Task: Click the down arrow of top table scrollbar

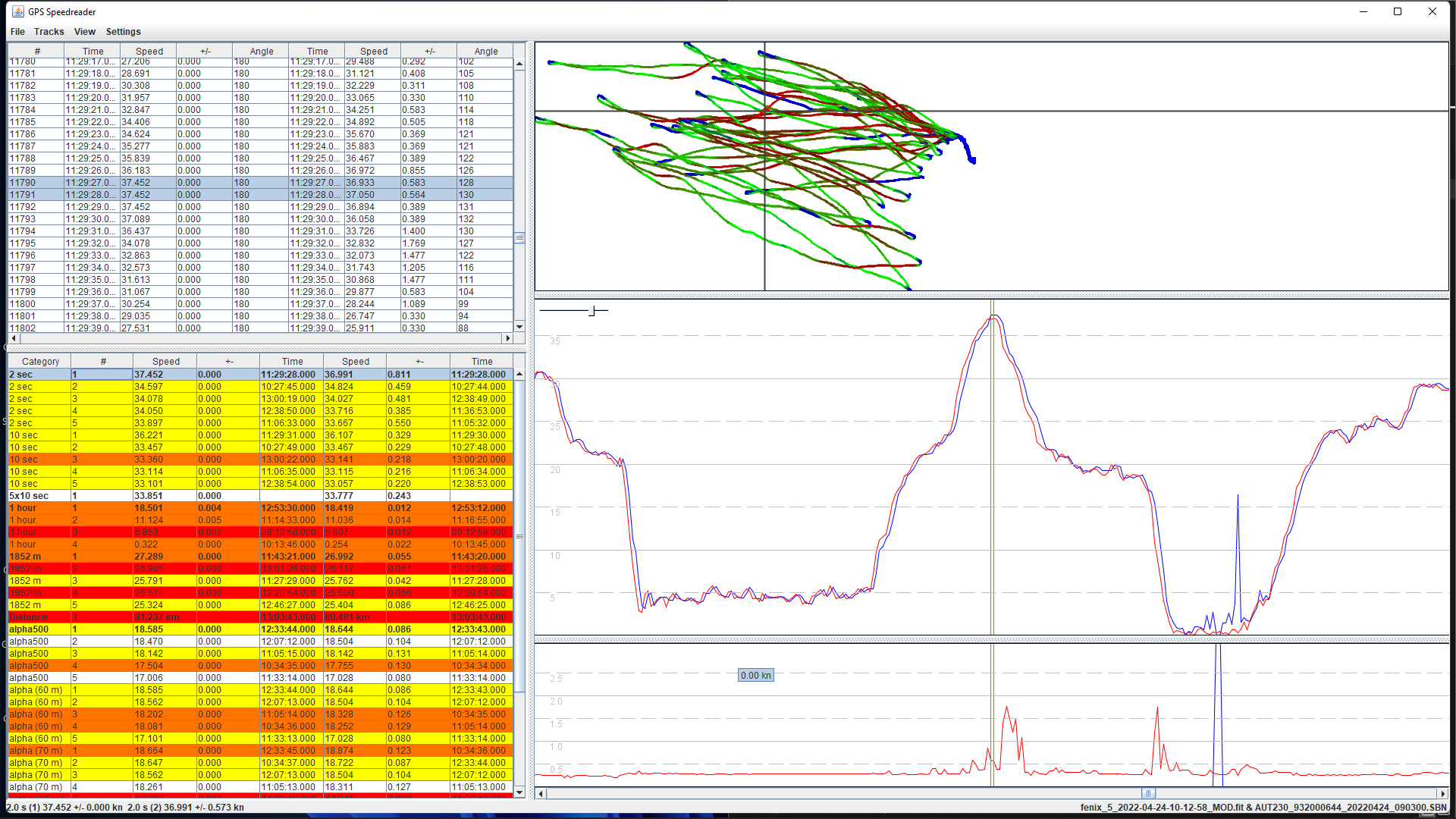Action: (x=519, y=327)
